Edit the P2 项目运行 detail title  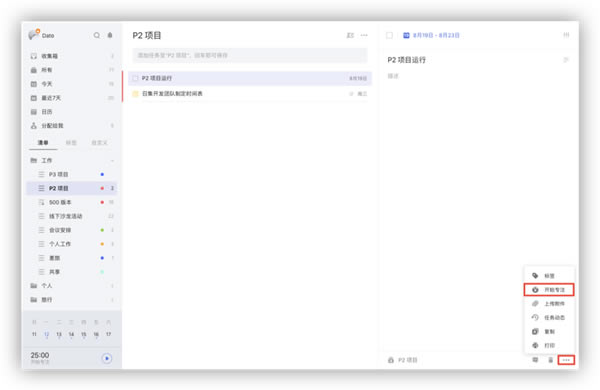(x=406, y=60)
